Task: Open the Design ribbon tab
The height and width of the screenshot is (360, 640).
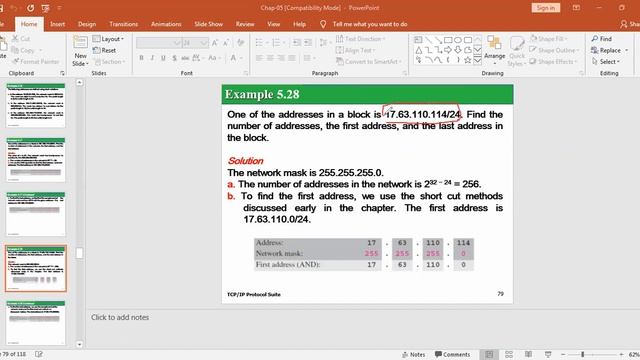Action: pos(87,24)
